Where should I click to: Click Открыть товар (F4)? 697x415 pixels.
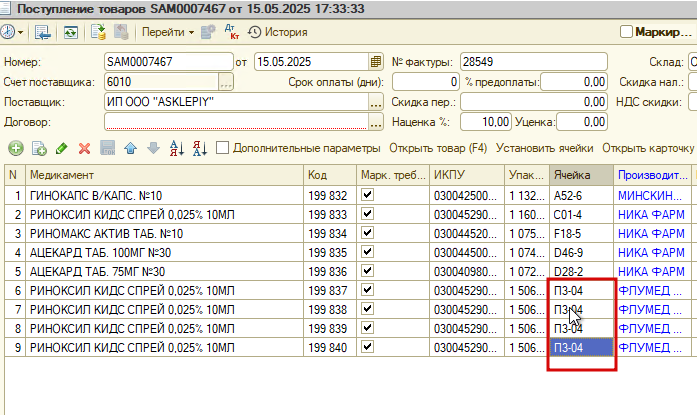(438, 148)
